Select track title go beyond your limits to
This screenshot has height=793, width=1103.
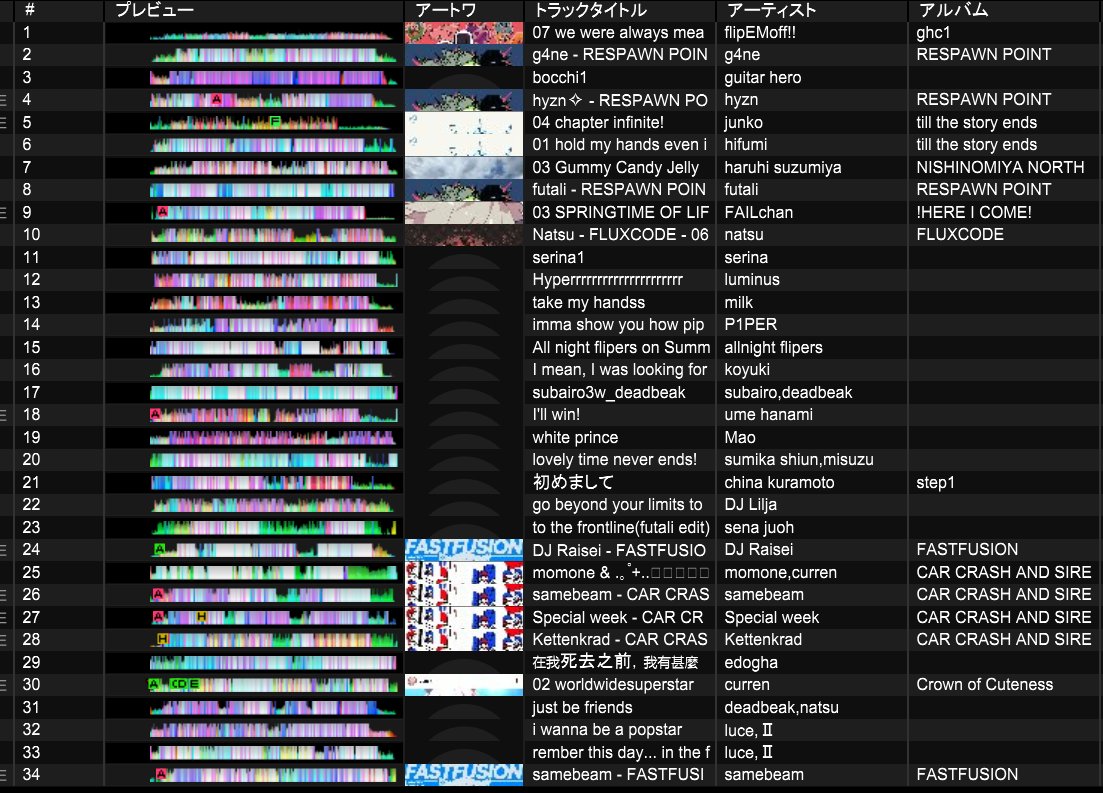click(x=618, y=505)
